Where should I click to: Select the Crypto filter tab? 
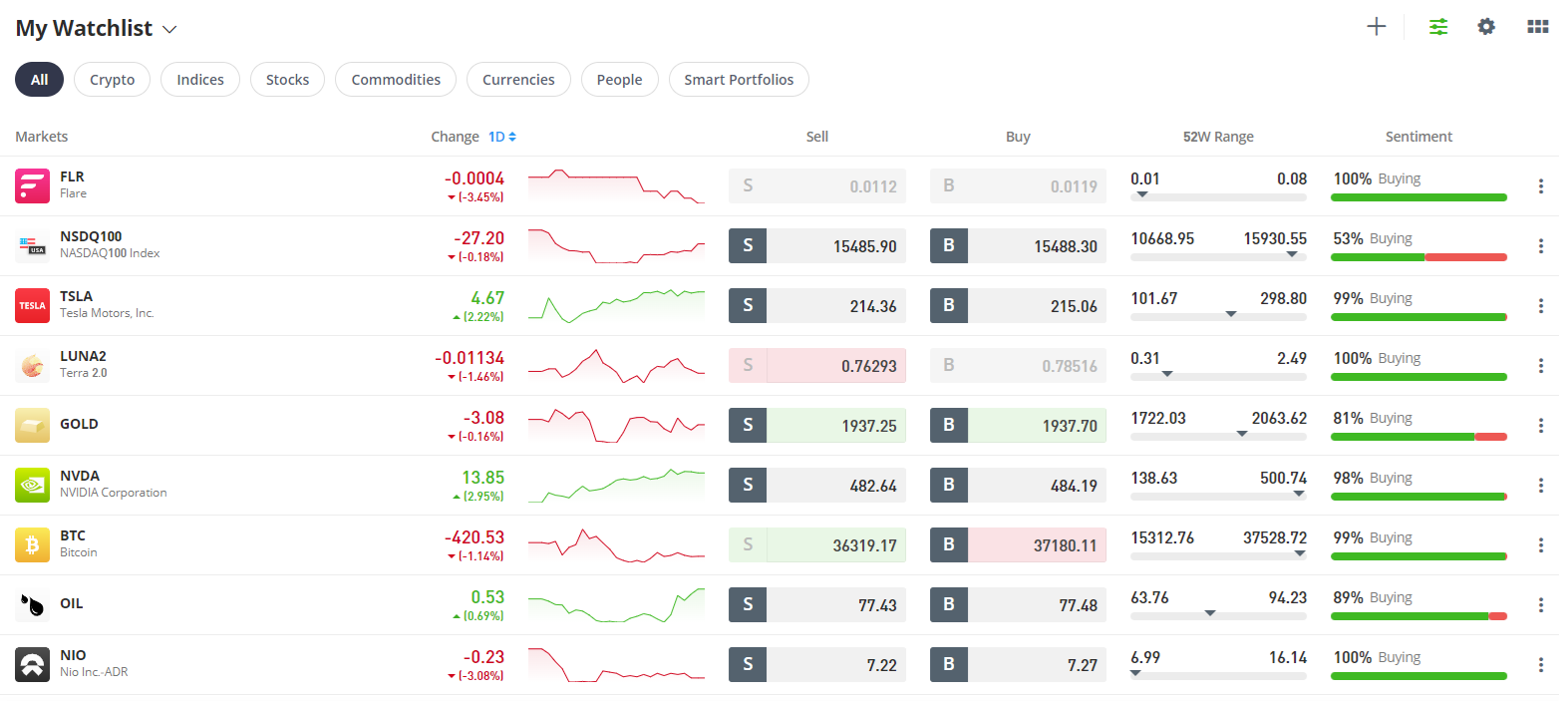112,80
